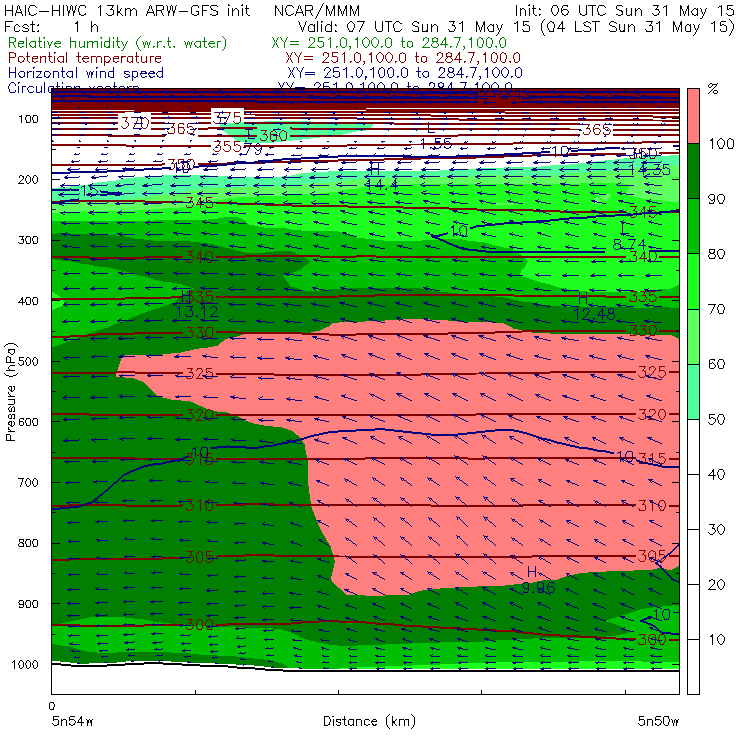Click the '5n50w' end coordinate label
The image size is (740, 740).
coord(658,721)
